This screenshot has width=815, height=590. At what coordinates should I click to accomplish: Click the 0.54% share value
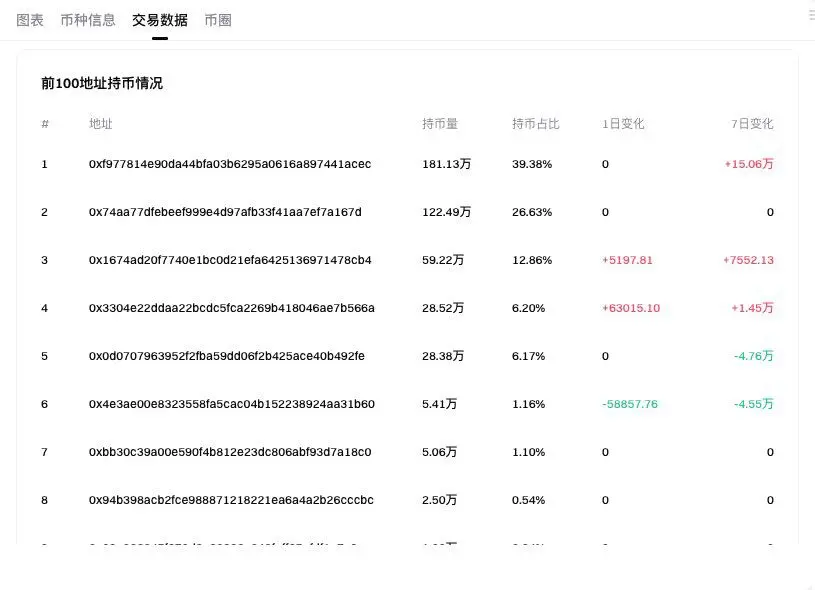click(x=529, y=500)
